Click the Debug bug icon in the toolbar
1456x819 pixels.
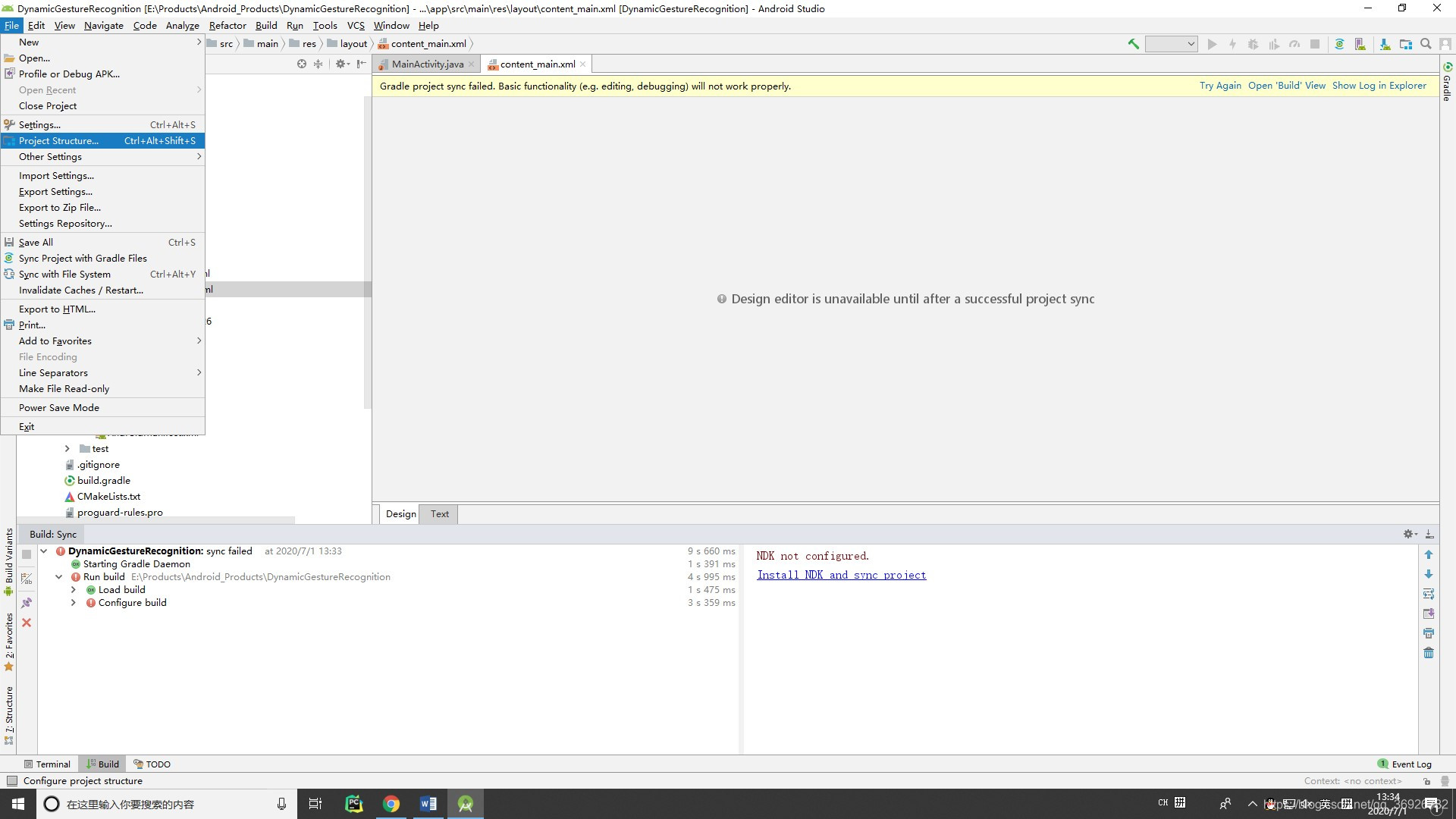point(1253,44)
